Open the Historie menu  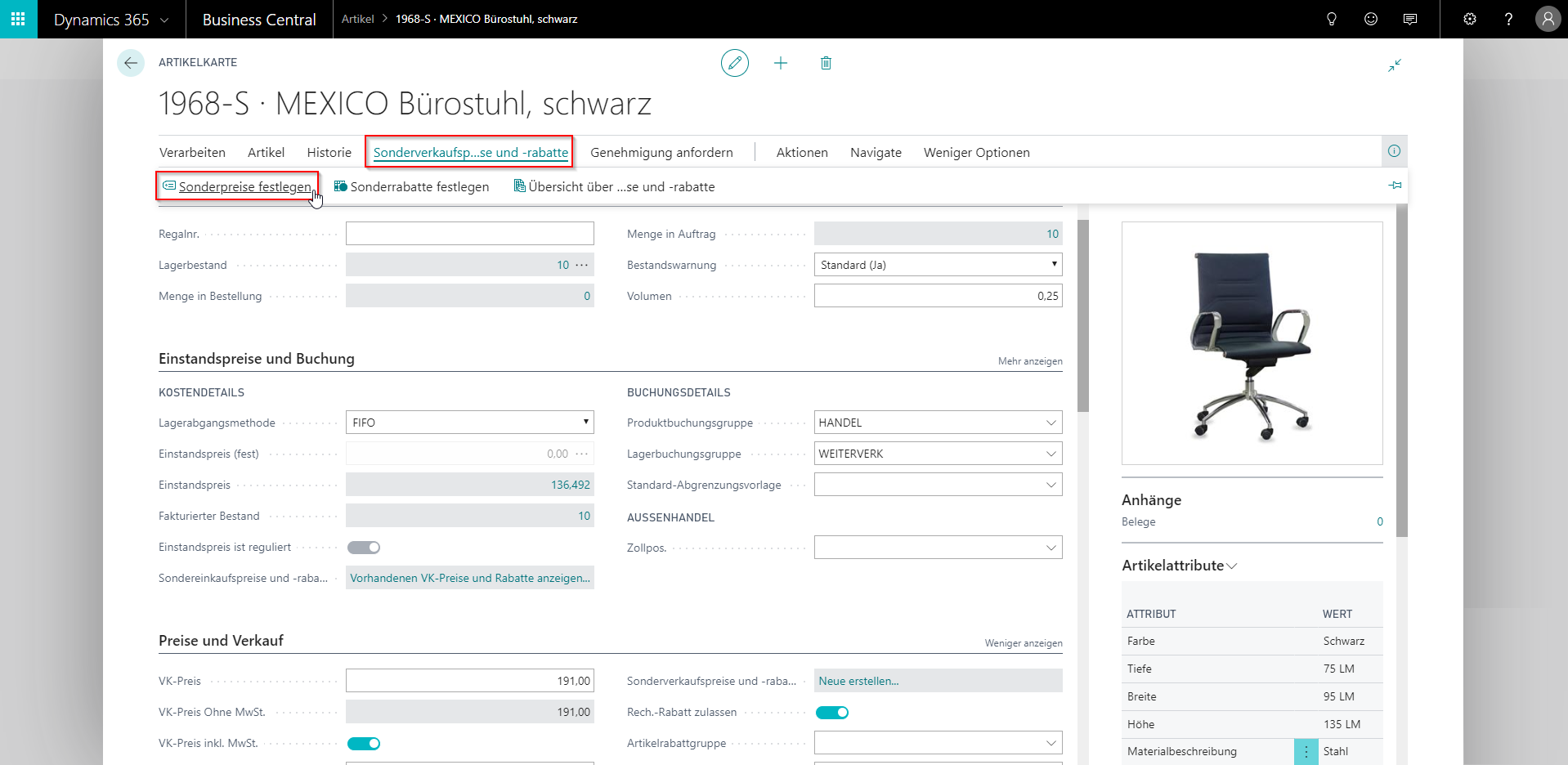pyautogui.click(x=329, y=152)
